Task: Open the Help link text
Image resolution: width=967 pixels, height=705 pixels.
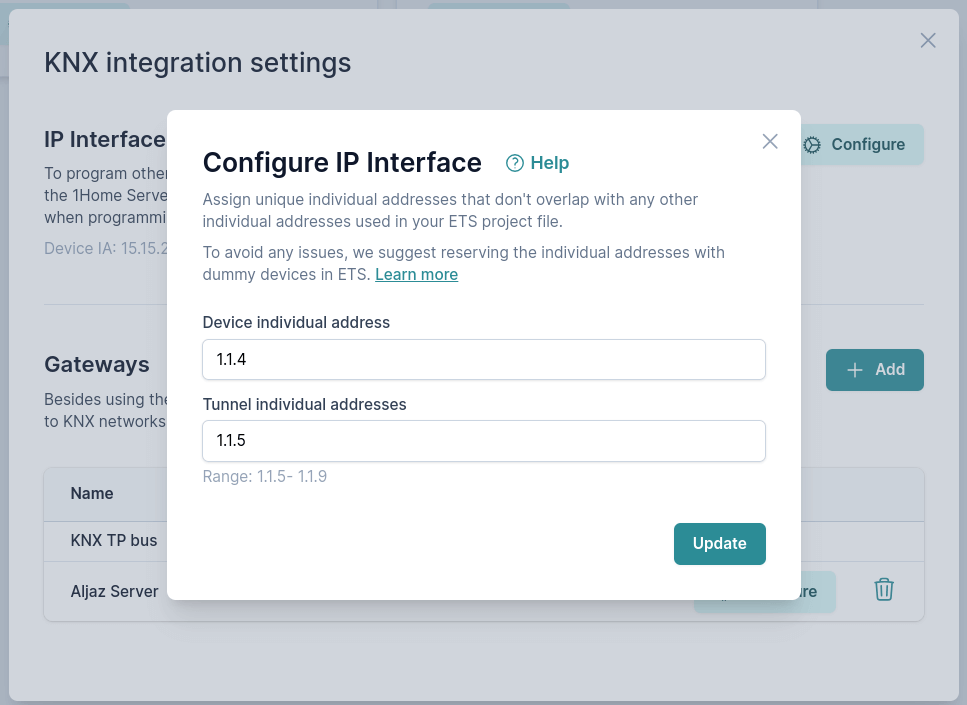Action: [549, 163]
